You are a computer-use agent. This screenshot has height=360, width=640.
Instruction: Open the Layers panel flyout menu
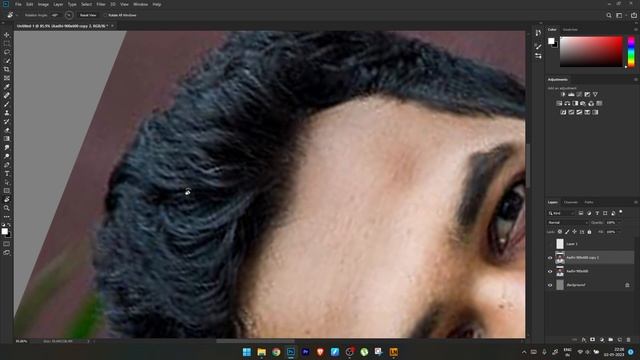635,202
